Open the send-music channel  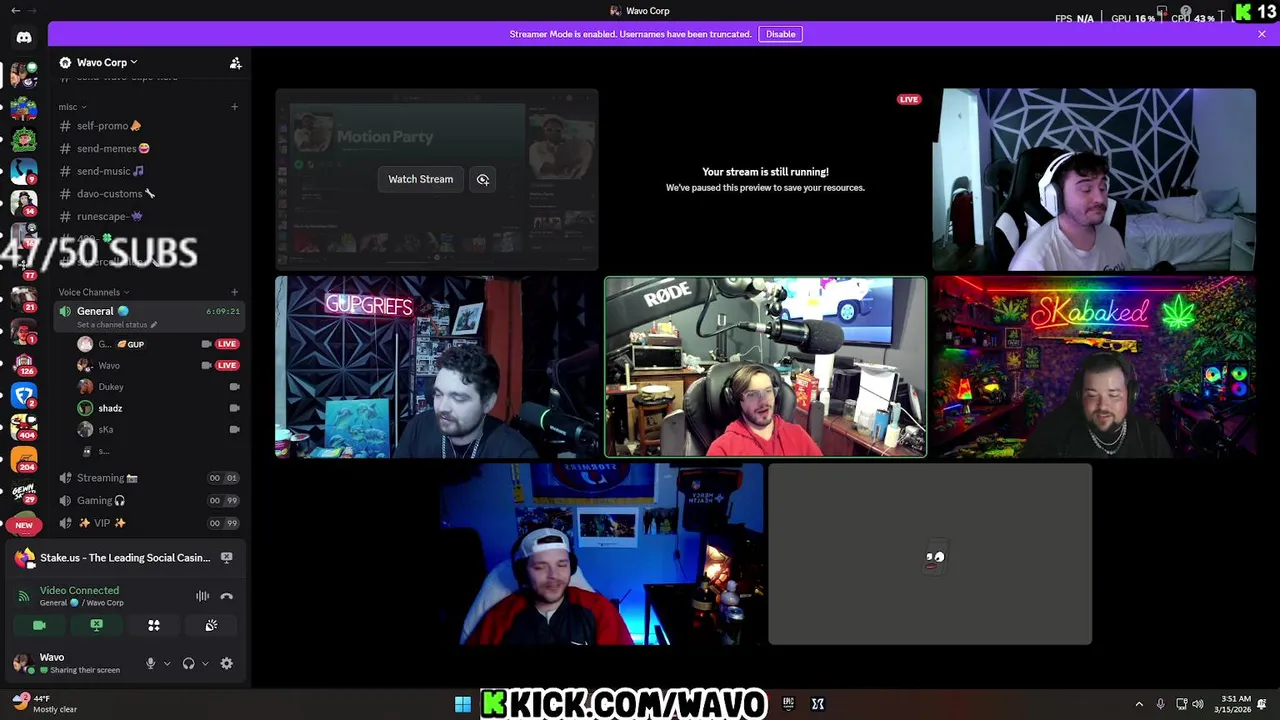[148, 171]
